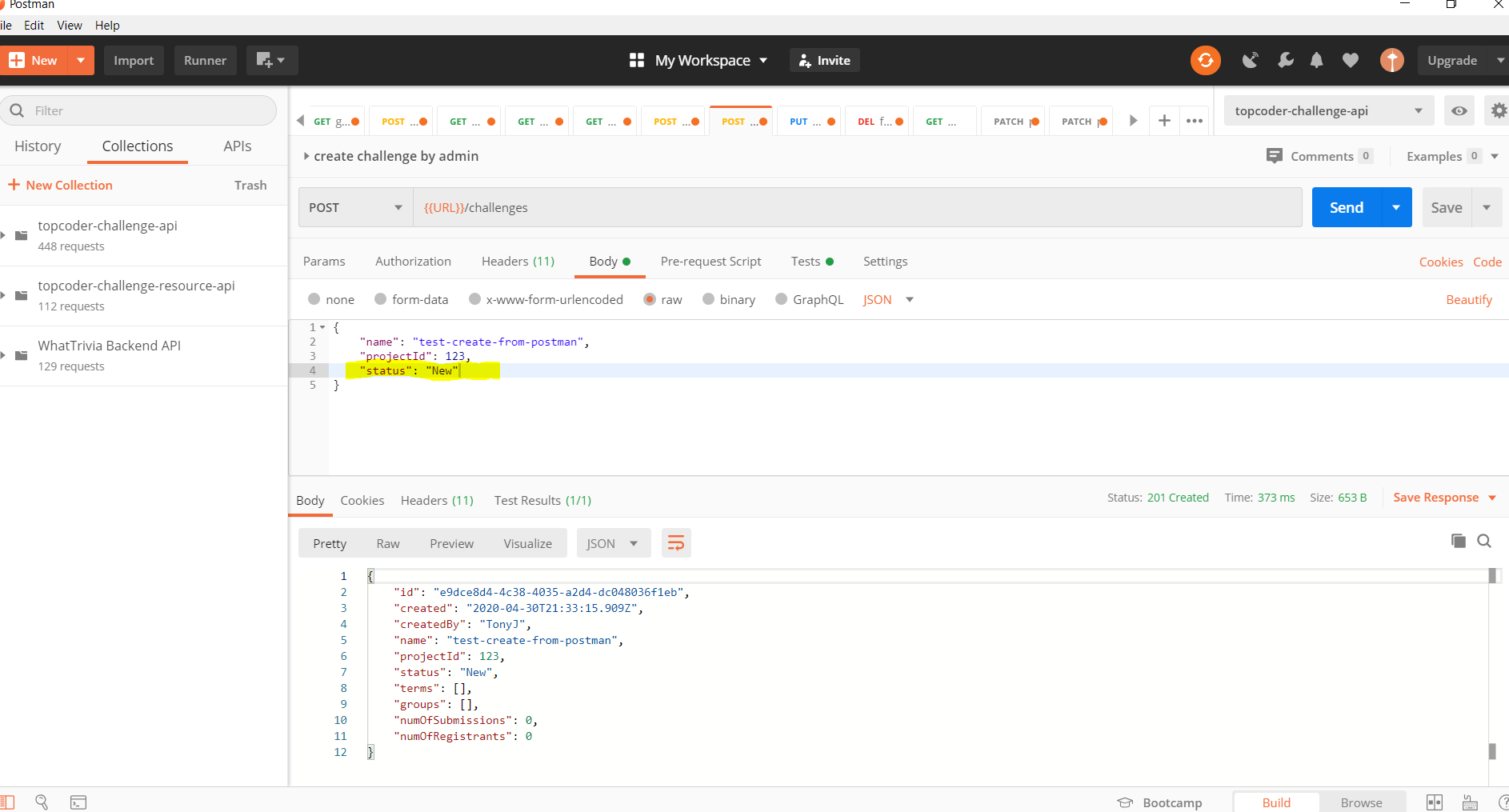Open the topcoder-challenge-api environment dropdown
The width and height of the screenshot is (1509, 812).
[x=1329, y=110]
